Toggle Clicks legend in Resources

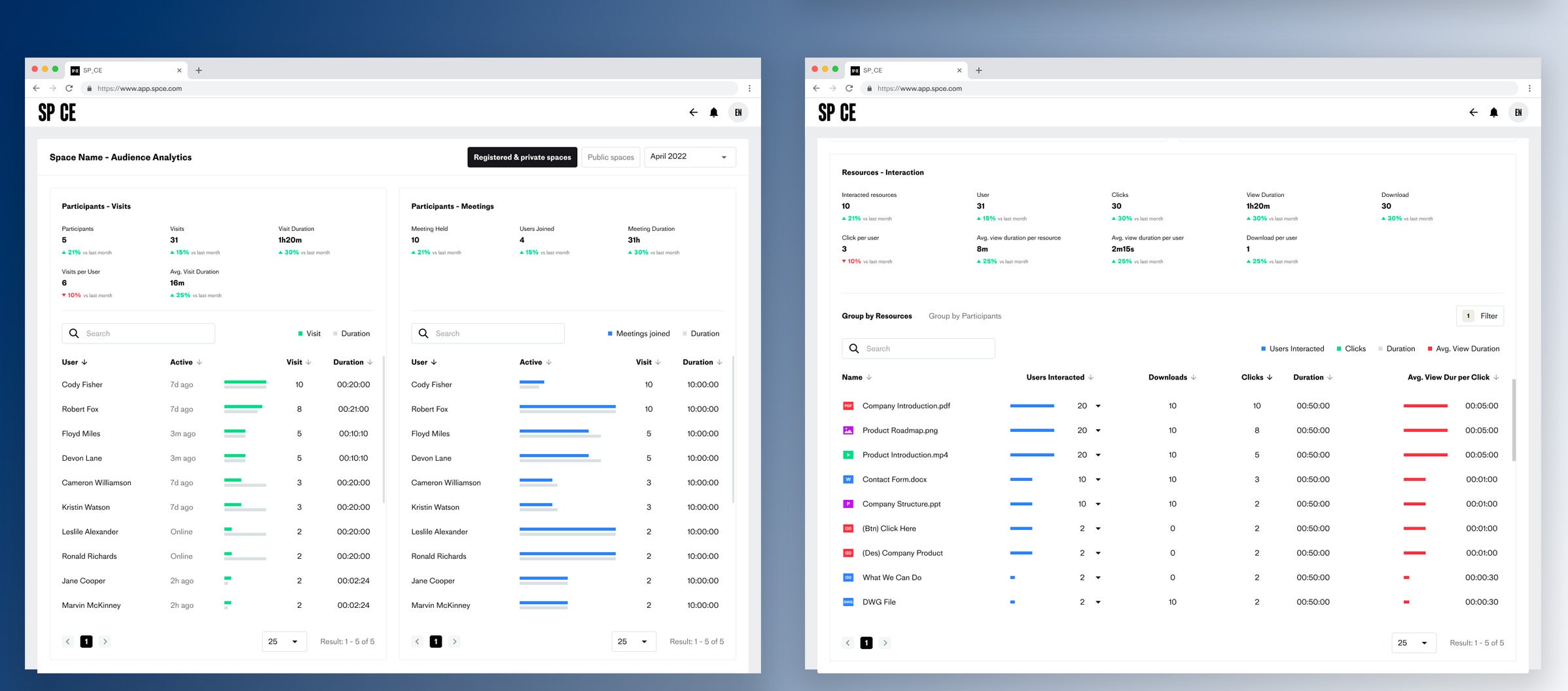[1351, 349]
